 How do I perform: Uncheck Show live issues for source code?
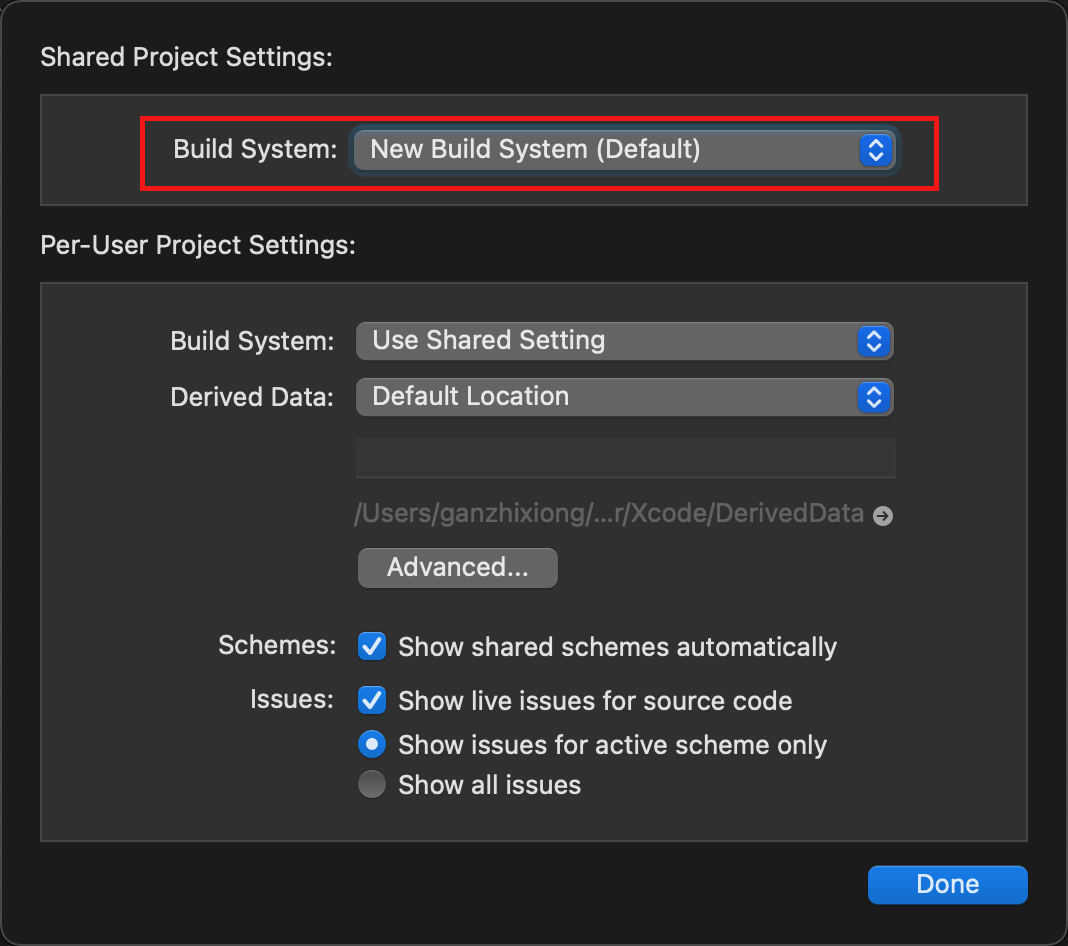[372, 700]
